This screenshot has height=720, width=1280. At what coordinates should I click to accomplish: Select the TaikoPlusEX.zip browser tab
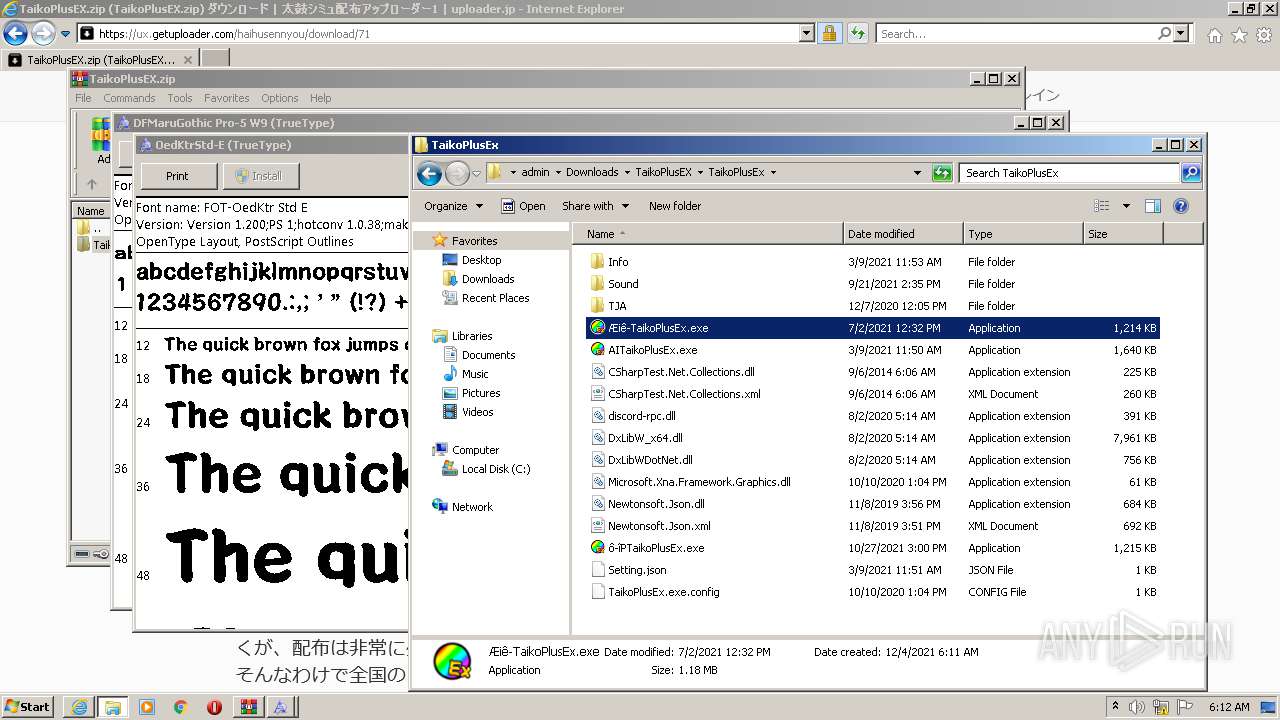click(99, 60)
